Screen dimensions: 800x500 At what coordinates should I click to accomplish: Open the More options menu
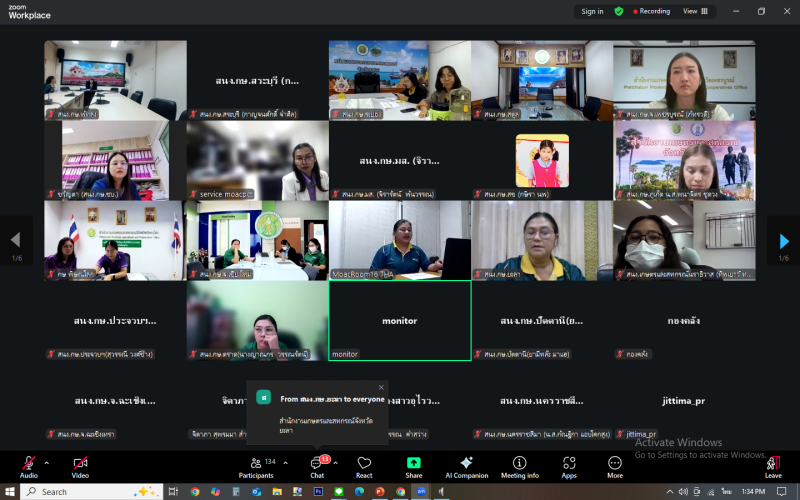click(x=614, y=466)
